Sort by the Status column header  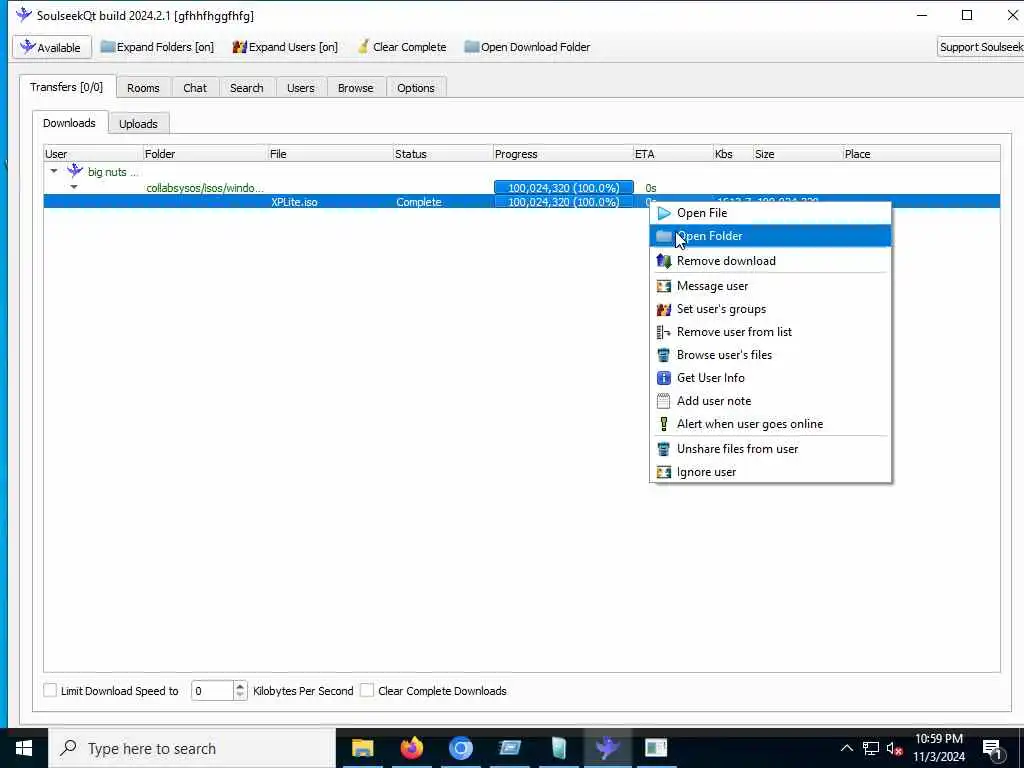click(x=443, y=153)
